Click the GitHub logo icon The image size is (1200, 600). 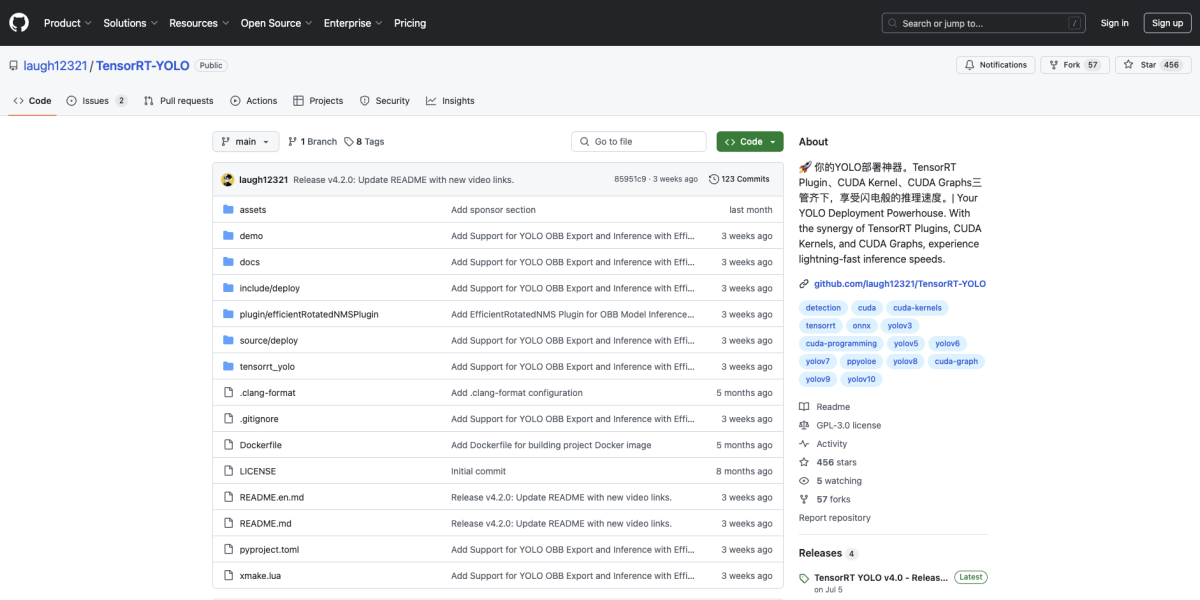(19, 23)
